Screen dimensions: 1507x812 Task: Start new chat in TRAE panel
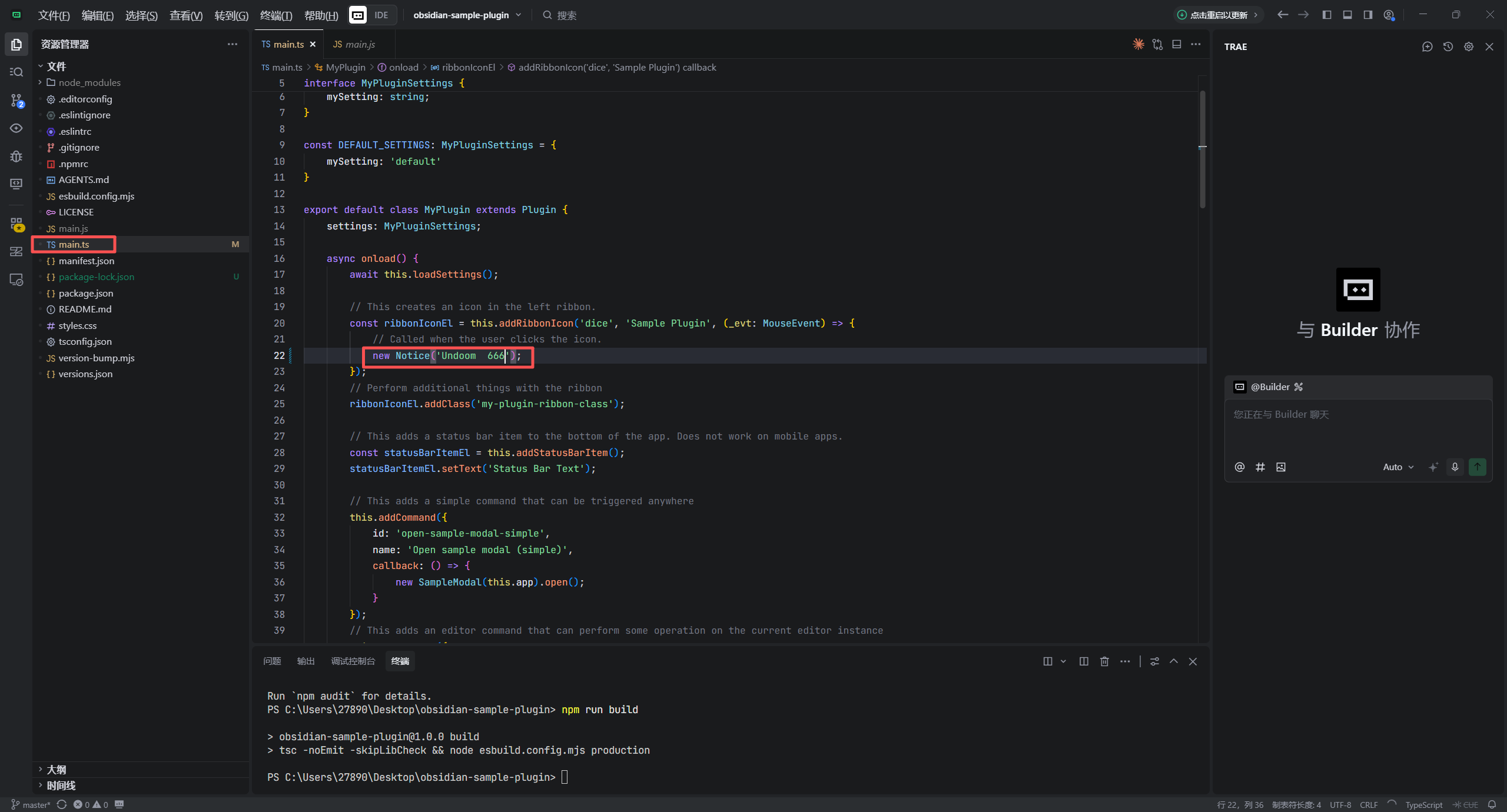pos(1427,46)
